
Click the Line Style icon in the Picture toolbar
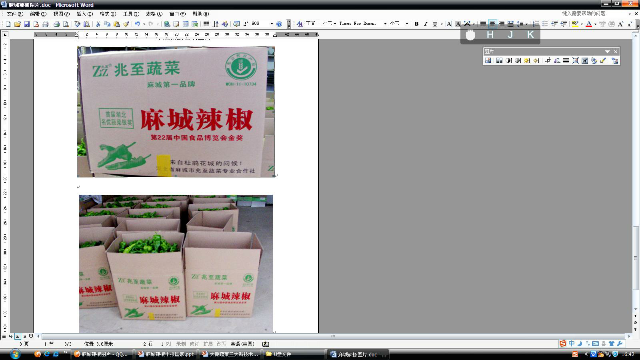coord(566,60)
